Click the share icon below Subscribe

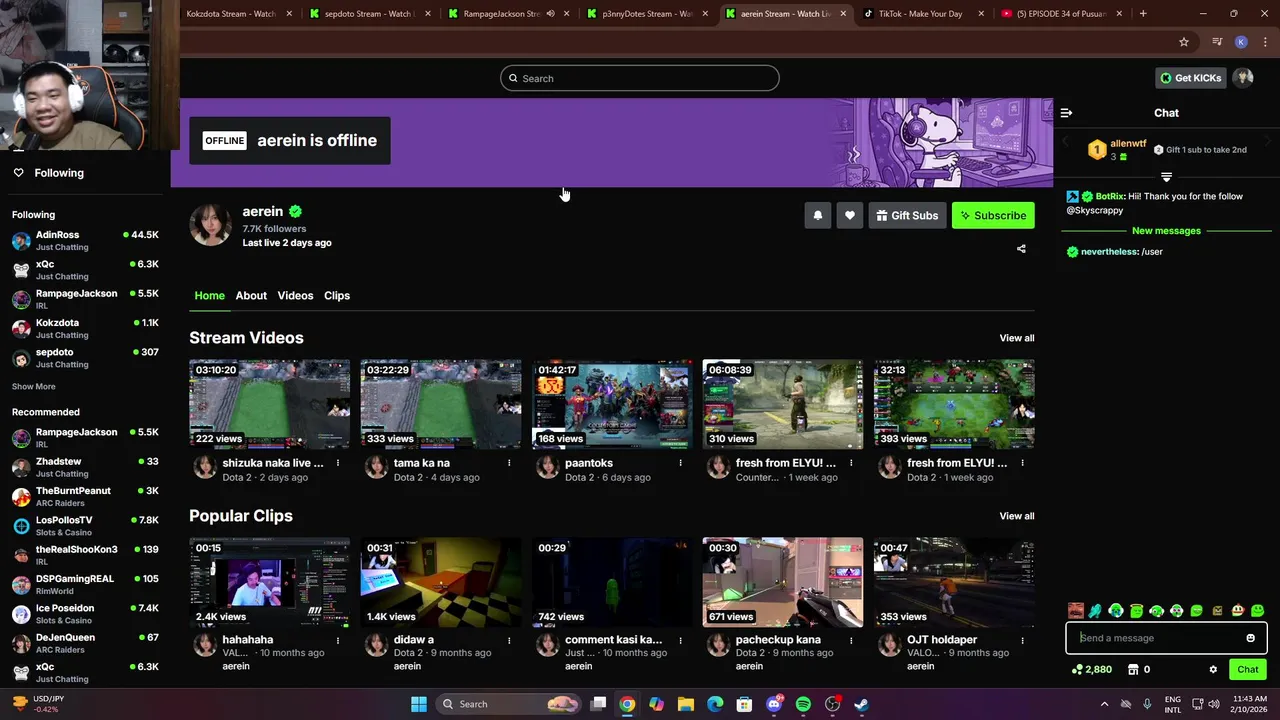coord(1021,249)
